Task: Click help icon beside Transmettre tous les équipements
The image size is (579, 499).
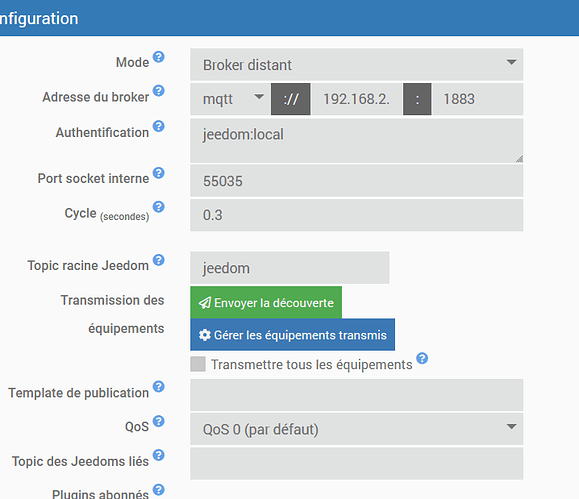Action: point(422,358)
